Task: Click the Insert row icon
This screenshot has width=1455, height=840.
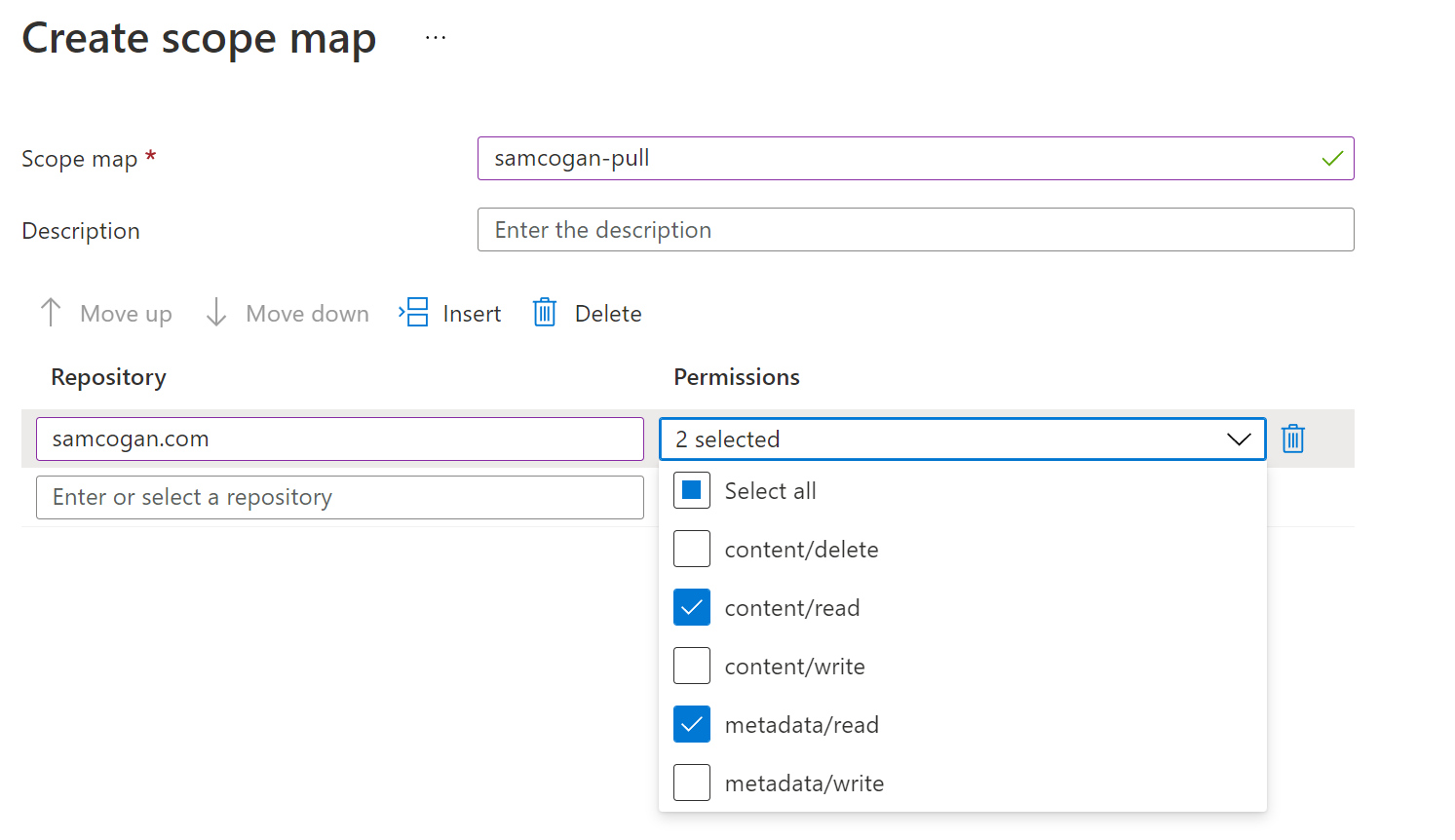Action: coord(414,312)
